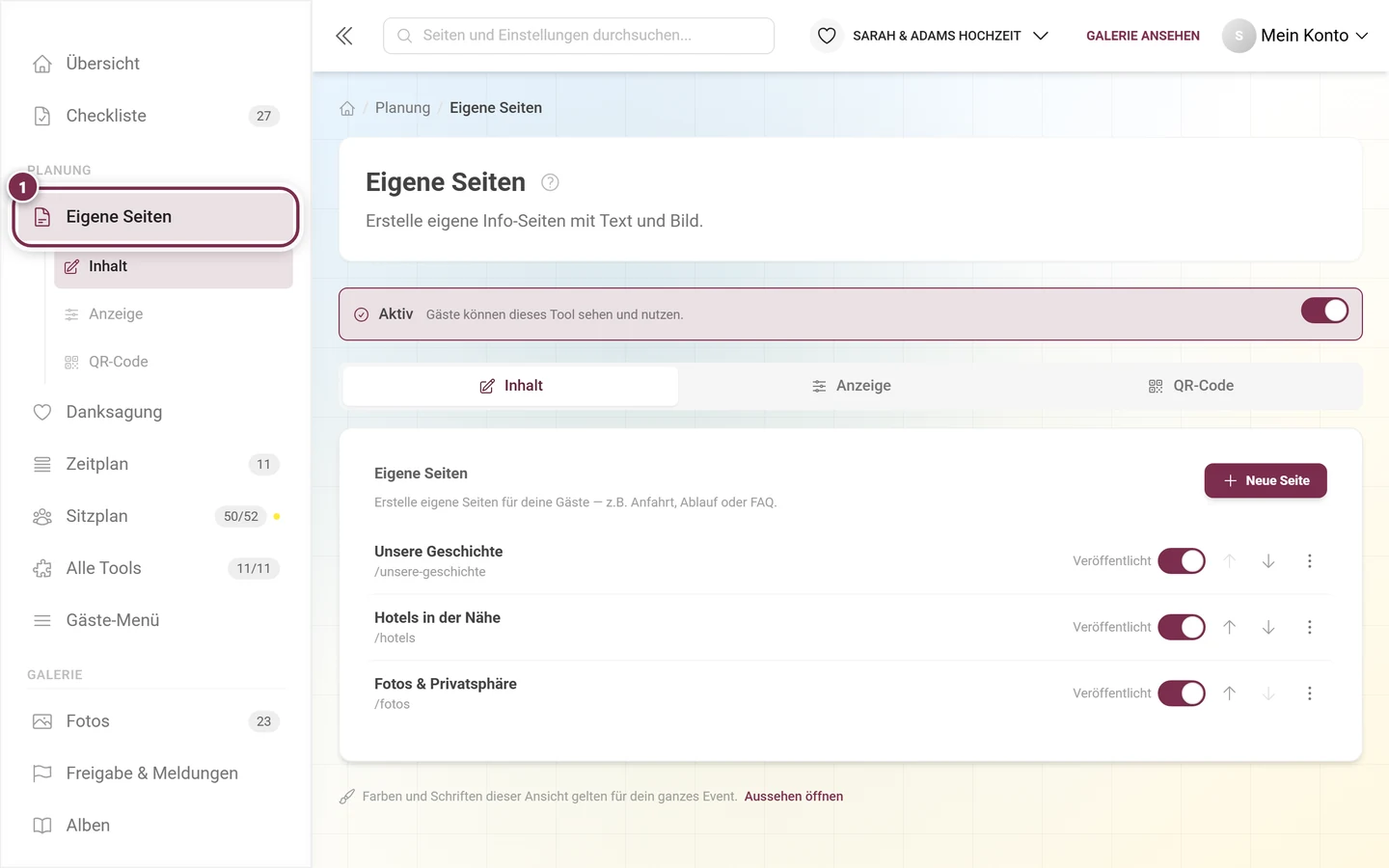Open Sitzplan in the sidebar
1389x868 pixels.
(x=155, y=516)
